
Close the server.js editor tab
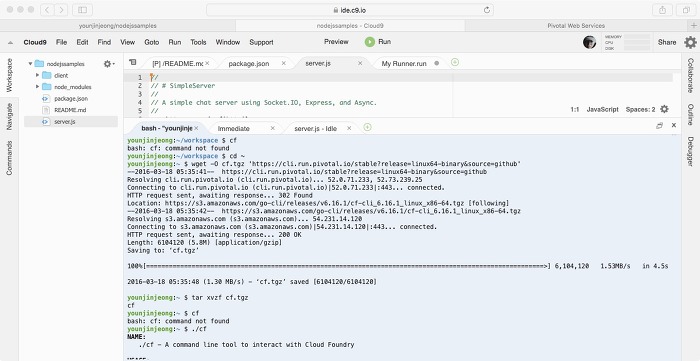360,63
